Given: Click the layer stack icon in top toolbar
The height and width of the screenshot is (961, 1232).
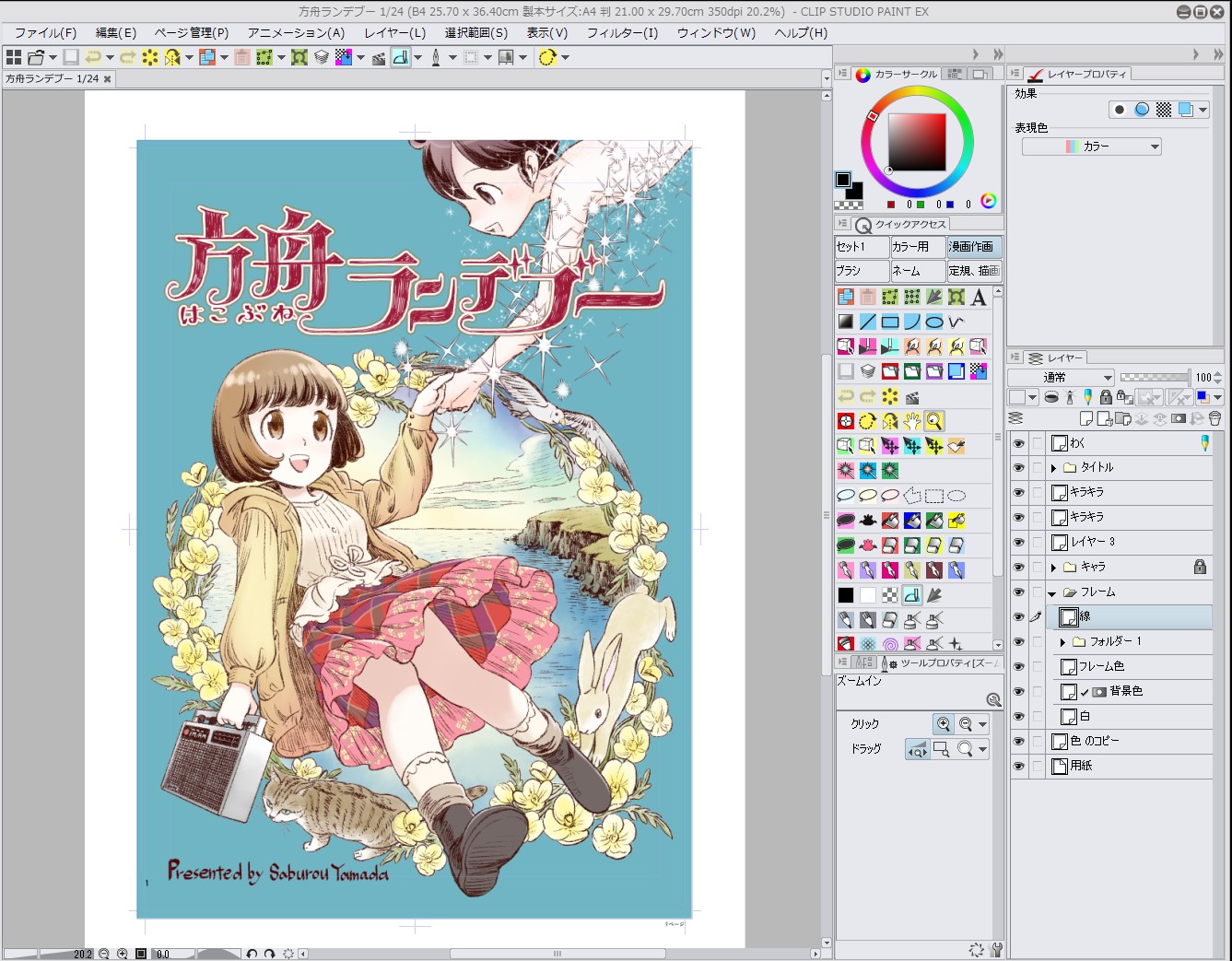Looking at the screenshot, I should [x=322, y=57].
